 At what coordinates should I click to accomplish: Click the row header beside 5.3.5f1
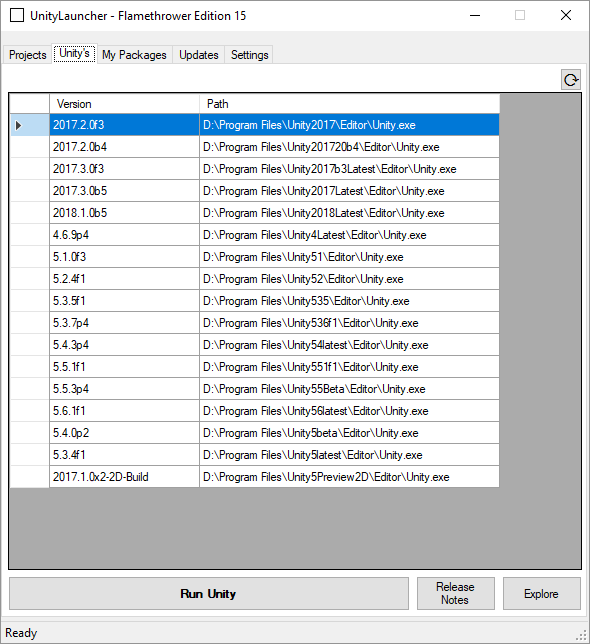click(x=30, y=301)
